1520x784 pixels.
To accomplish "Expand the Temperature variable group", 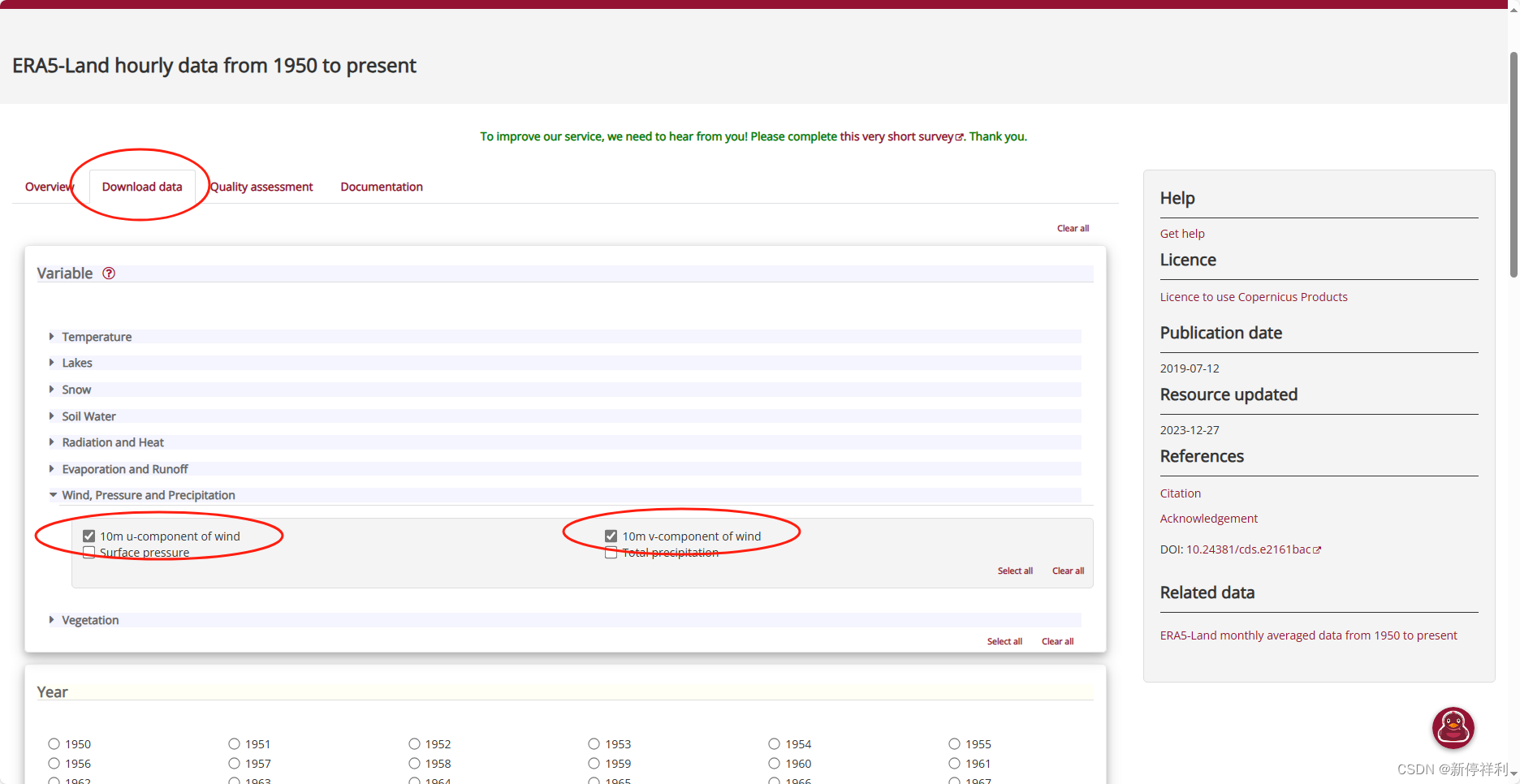I will point(97,337).
